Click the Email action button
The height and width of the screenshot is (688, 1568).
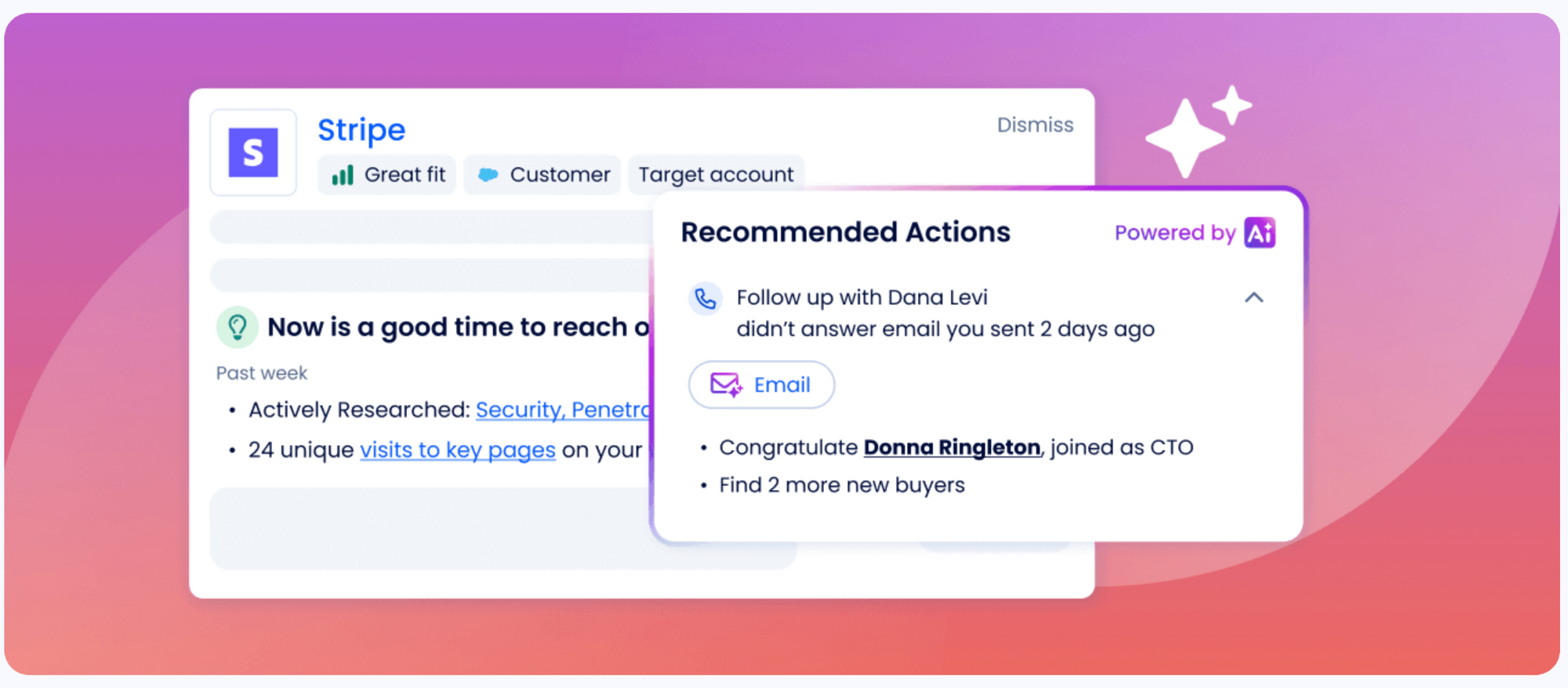761,385
